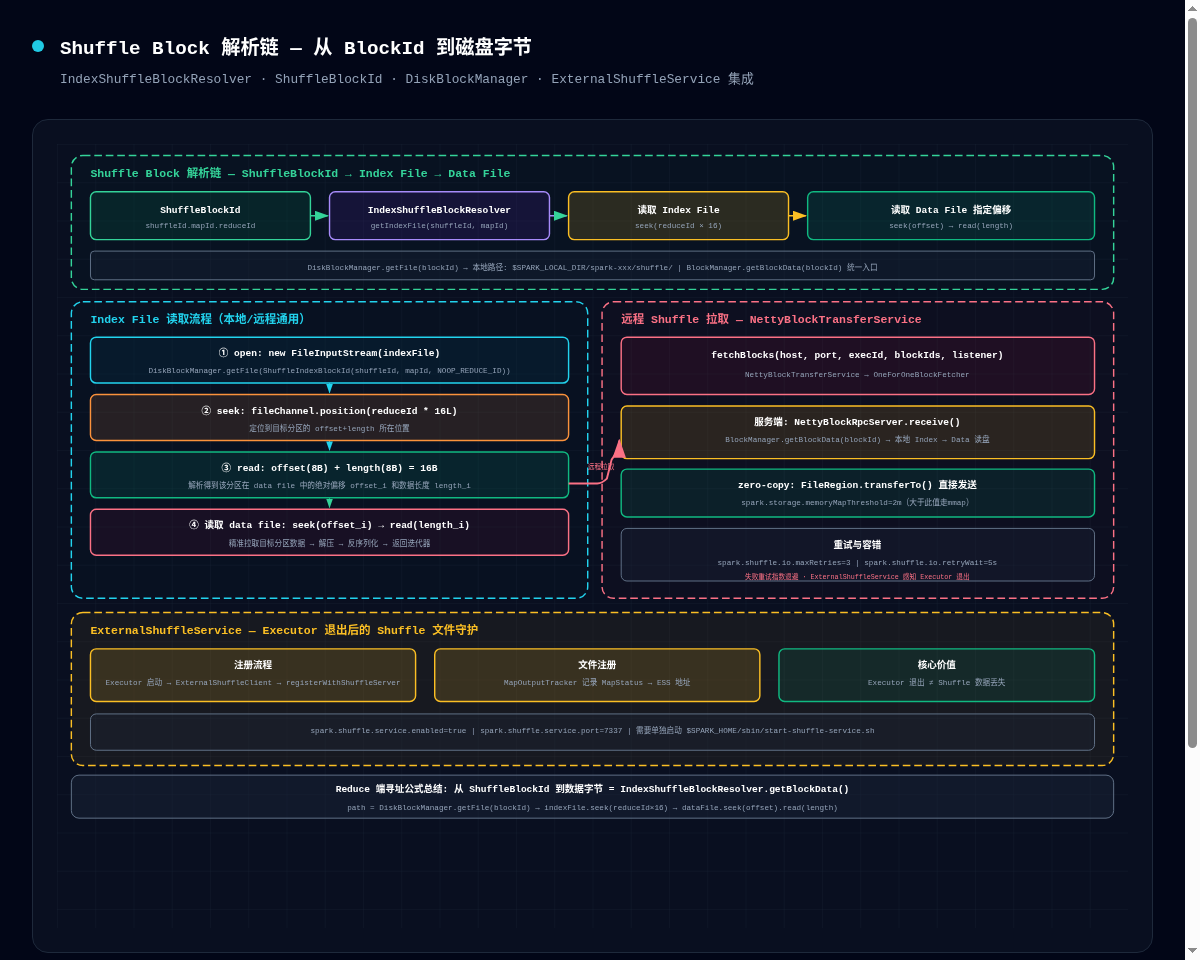Click text 'seek(offset) → read(length)'
Viewport: 1200px width, 960px height.
[951, 225]
